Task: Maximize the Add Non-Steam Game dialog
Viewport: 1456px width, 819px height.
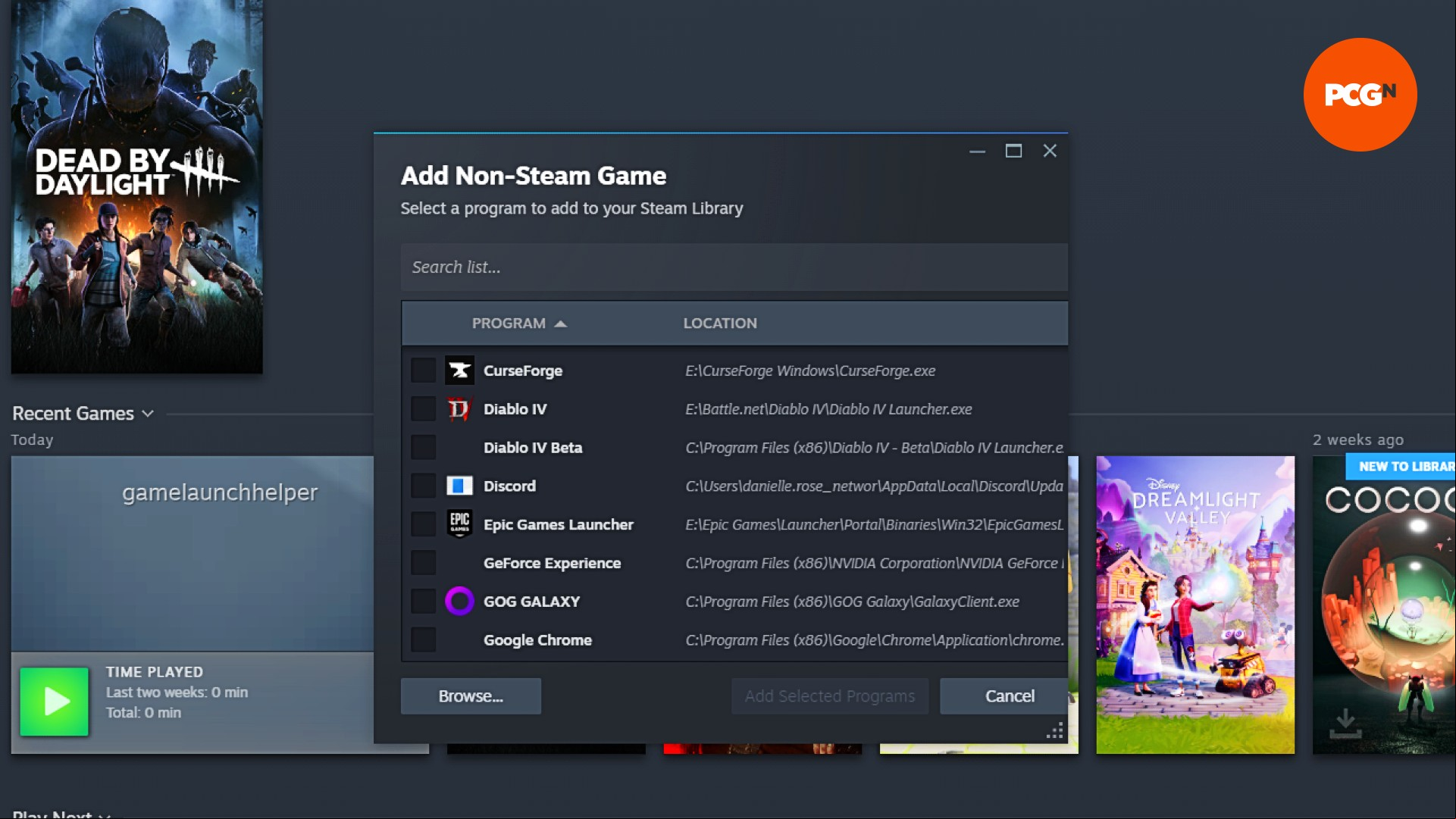Action: [x=1013, y=151]
